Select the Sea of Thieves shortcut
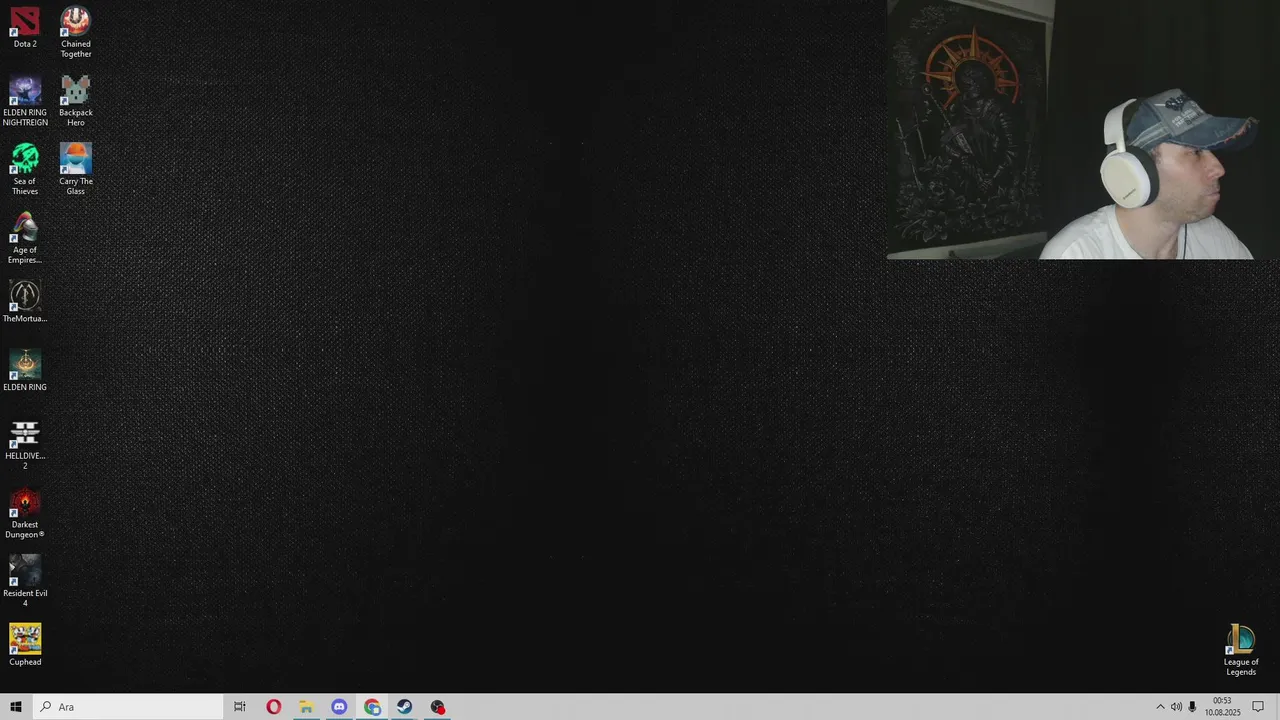1280x720 pixels. click(25, 169)
